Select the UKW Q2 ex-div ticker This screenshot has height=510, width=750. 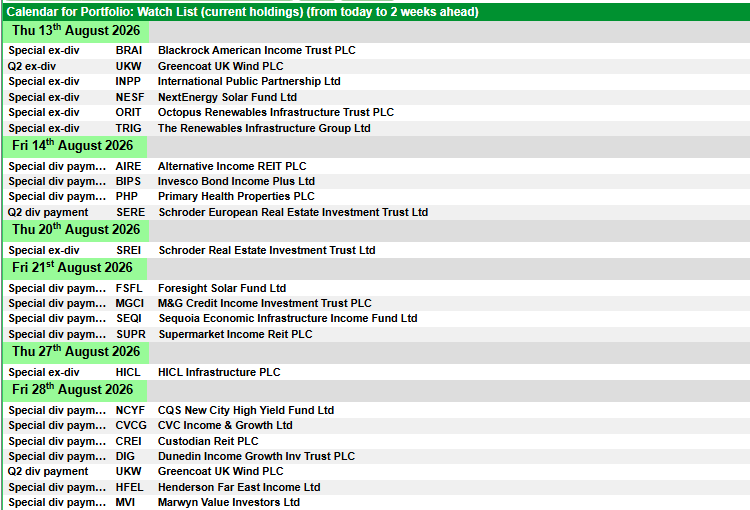[x=128, y=66]
